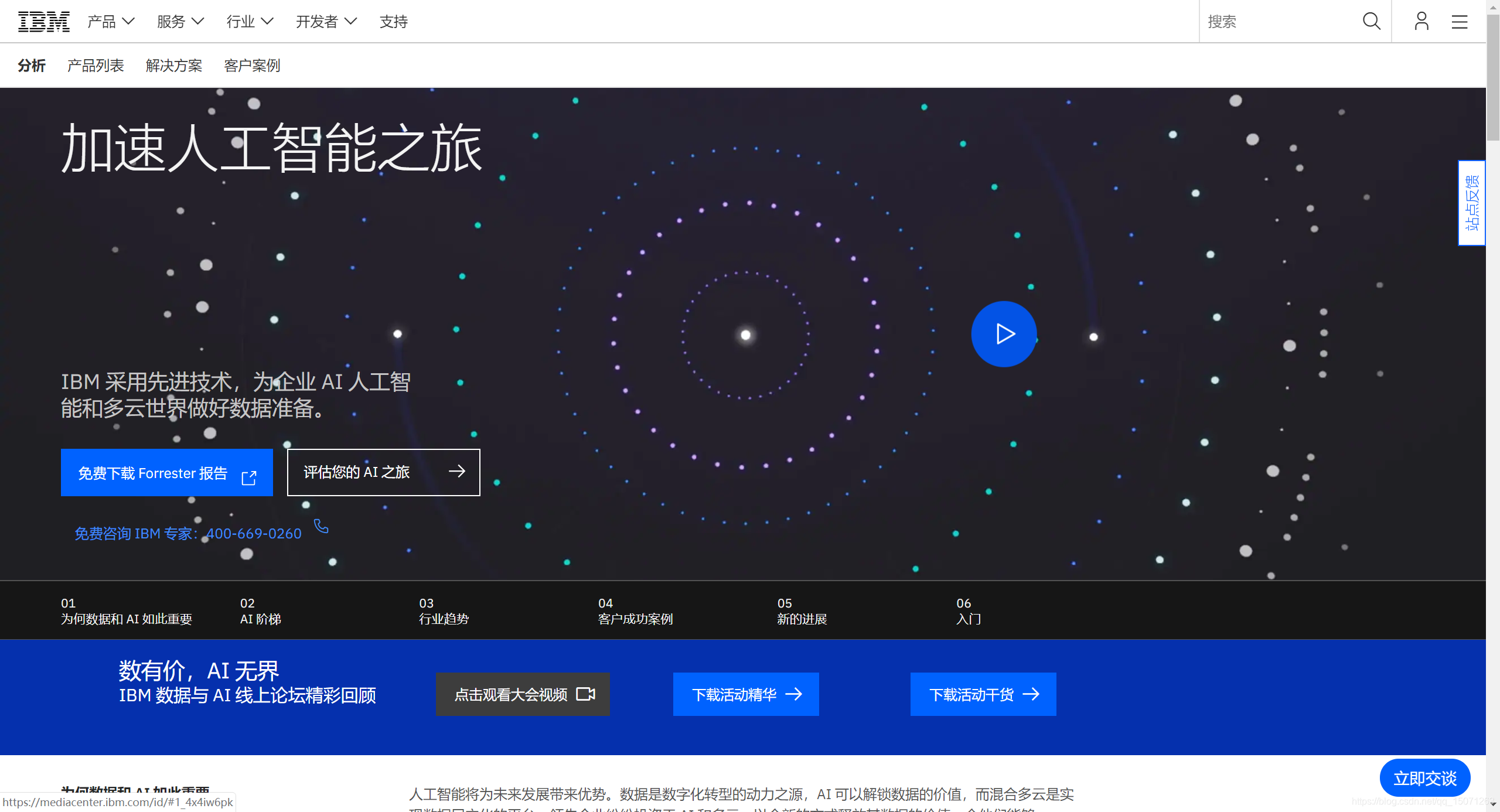Click the 立即交谈 chat button
Image resolution: width=1500 pixels, height=812 pixels.
(1425, 778)
